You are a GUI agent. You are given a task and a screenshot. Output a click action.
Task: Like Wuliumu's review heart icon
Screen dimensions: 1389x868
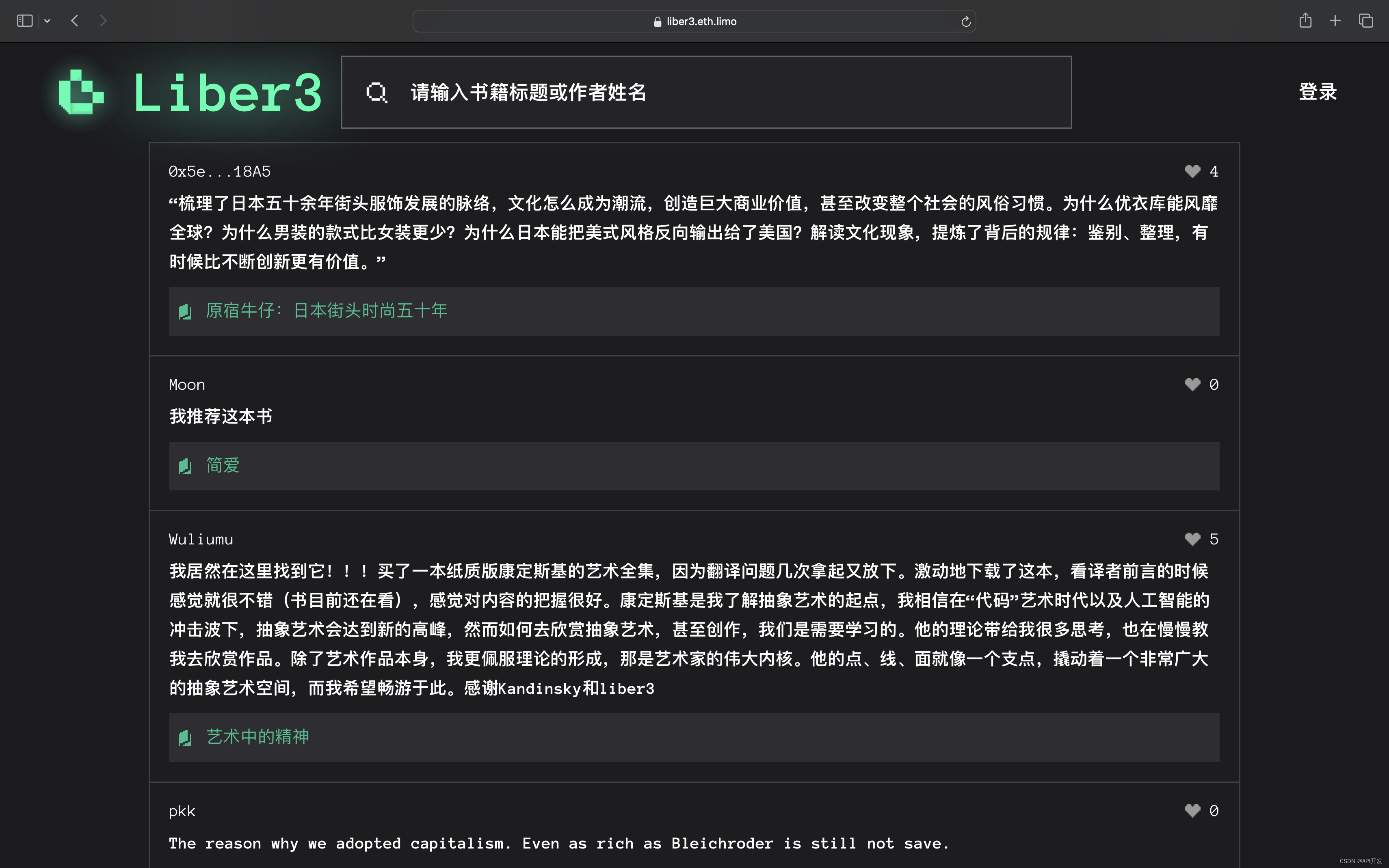point(1192,539)
